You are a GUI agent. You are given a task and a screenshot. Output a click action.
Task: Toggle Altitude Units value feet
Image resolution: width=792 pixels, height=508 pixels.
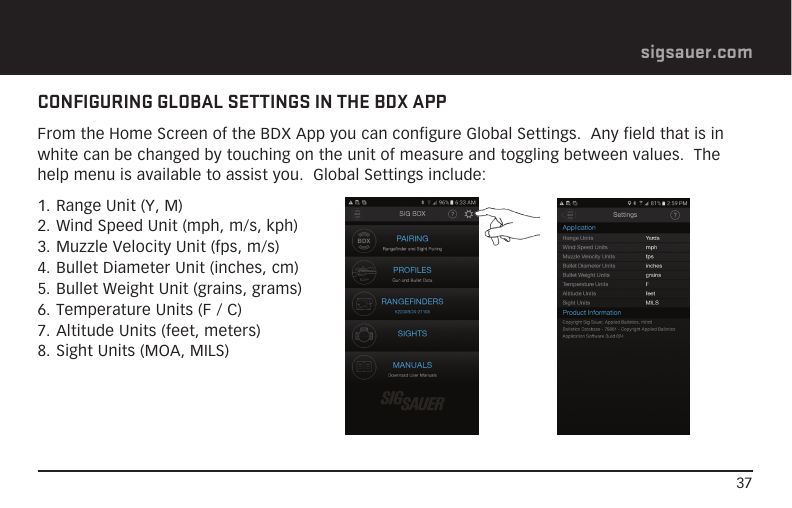tap(650, 293)
